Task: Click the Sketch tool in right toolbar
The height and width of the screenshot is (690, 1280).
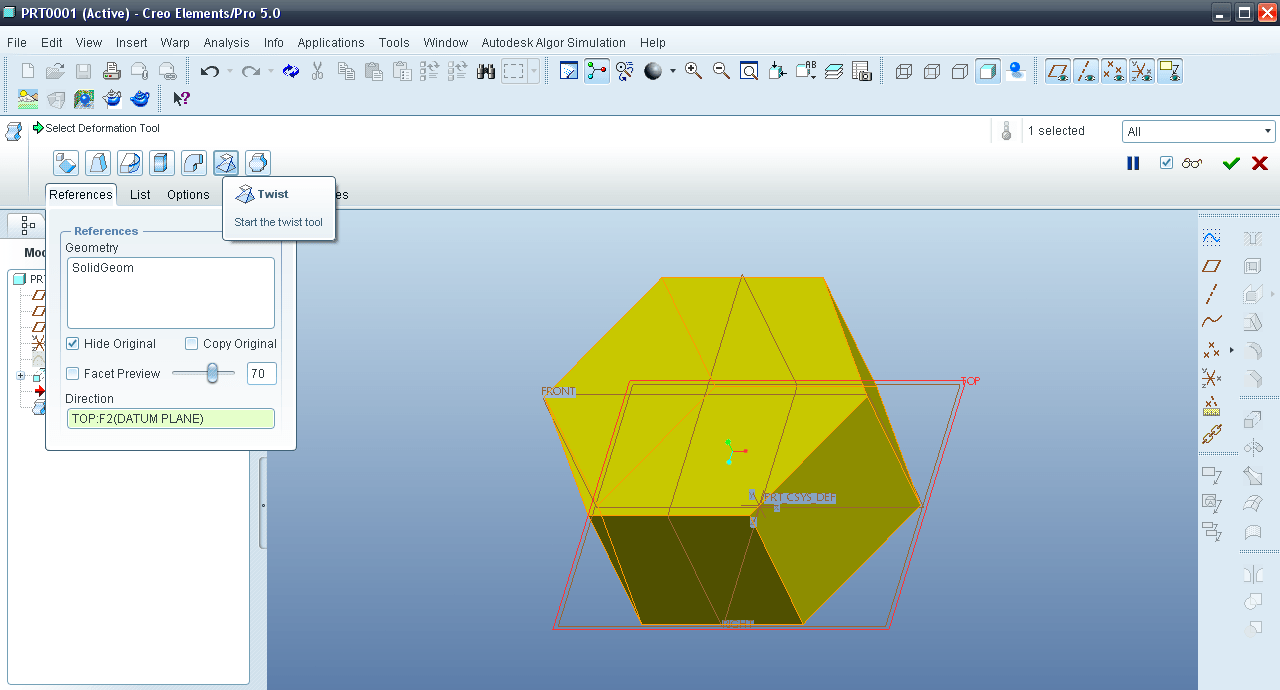Action: tap(1212, 238)
